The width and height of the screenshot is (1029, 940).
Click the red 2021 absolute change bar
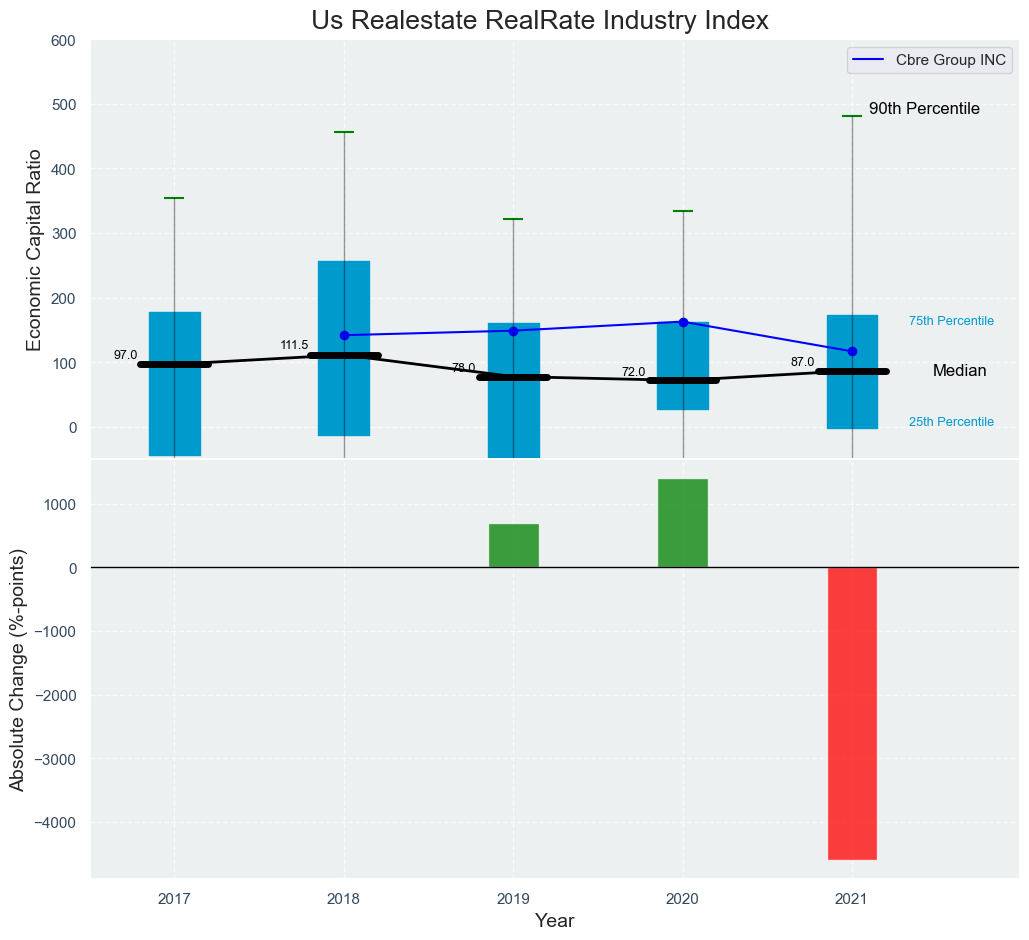tap(852, 713)
